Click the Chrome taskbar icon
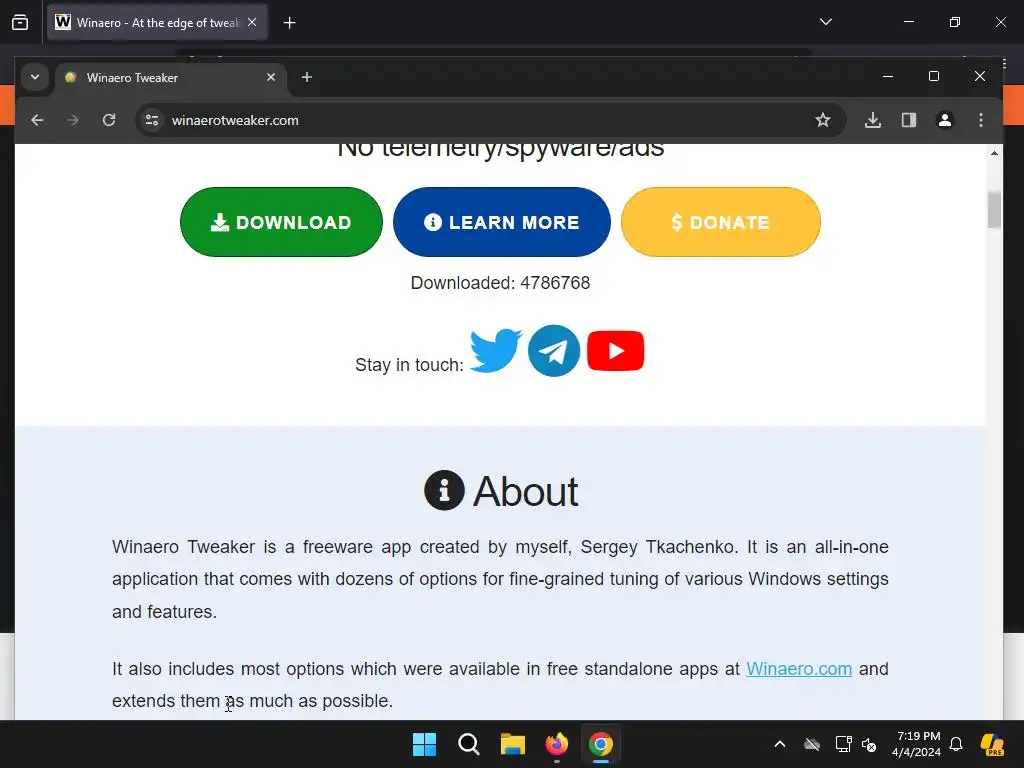The image size is (1024, 768). pos(601,744)
